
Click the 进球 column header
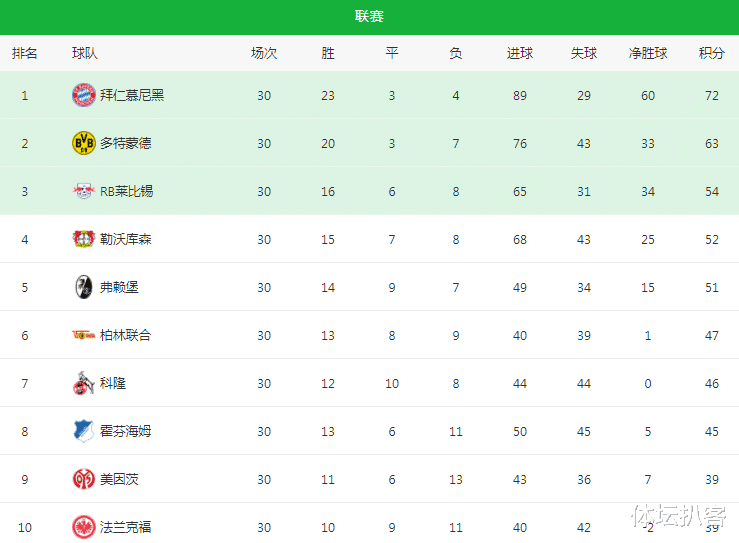(519, 53)
